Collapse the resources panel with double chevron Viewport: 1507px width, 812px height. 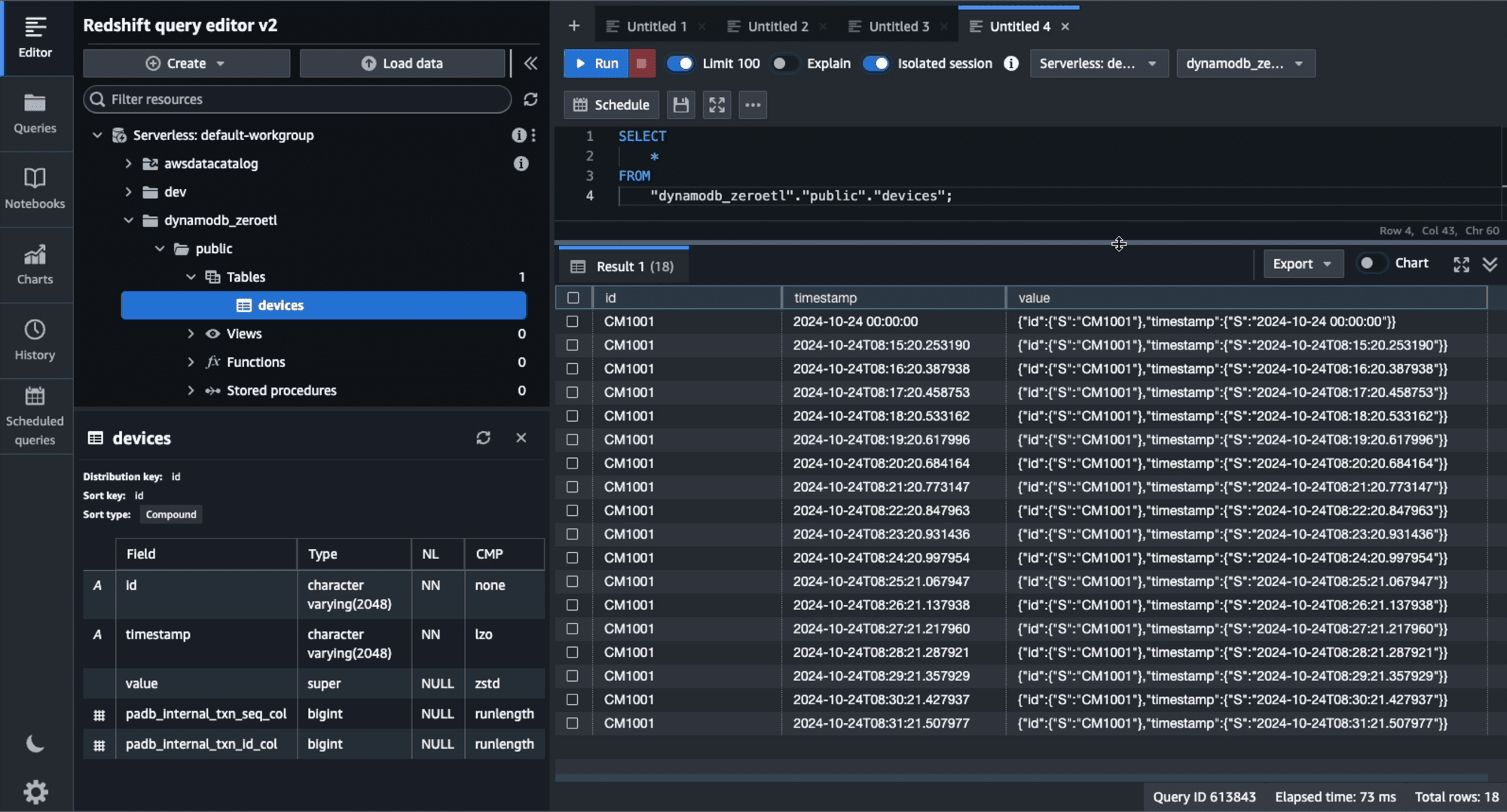pos(530,63)
